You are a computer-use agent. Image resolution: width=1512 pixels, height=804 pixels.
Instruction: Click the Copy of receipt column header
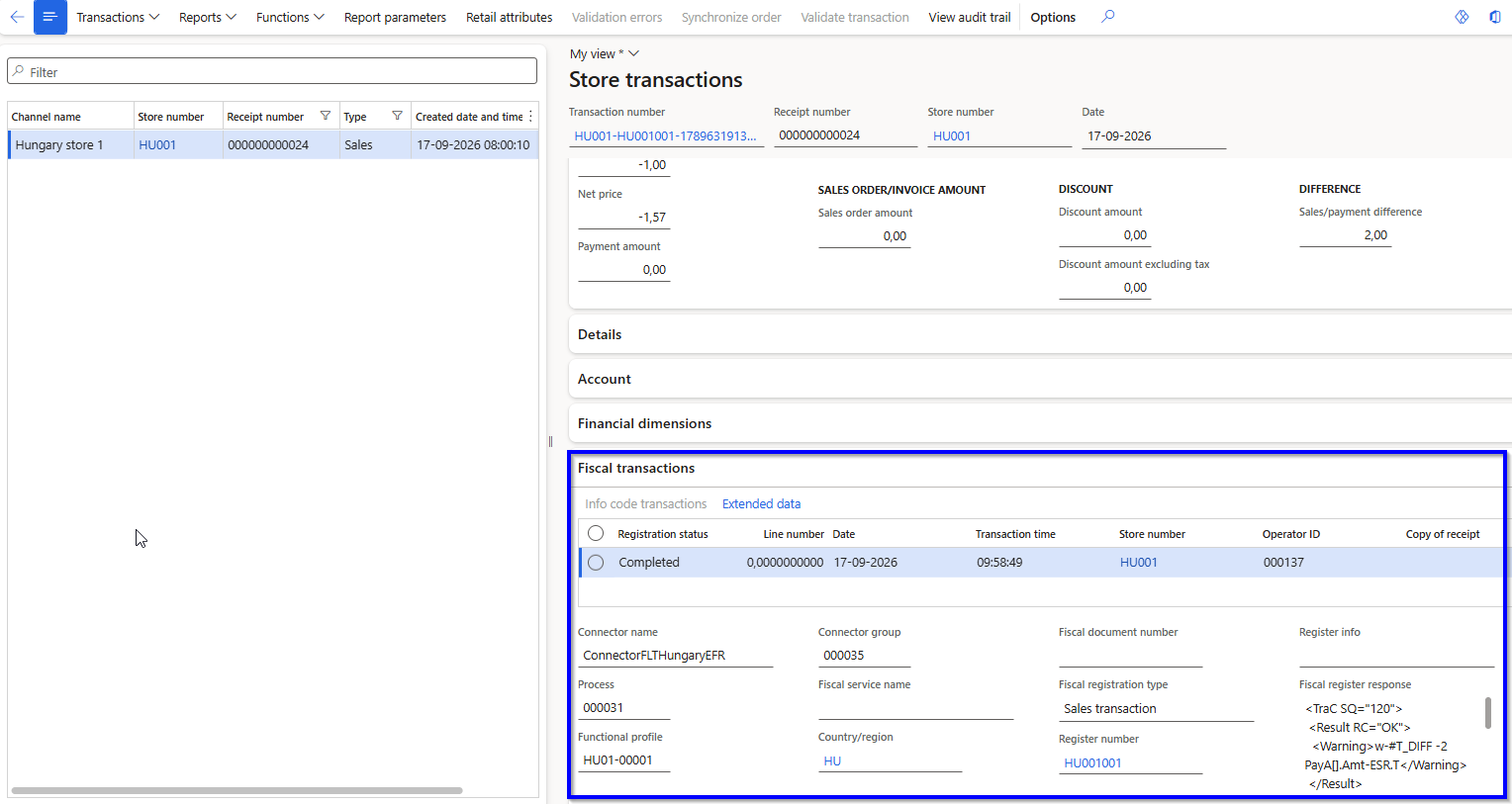pyautogui.click(x=1443, y=534)
